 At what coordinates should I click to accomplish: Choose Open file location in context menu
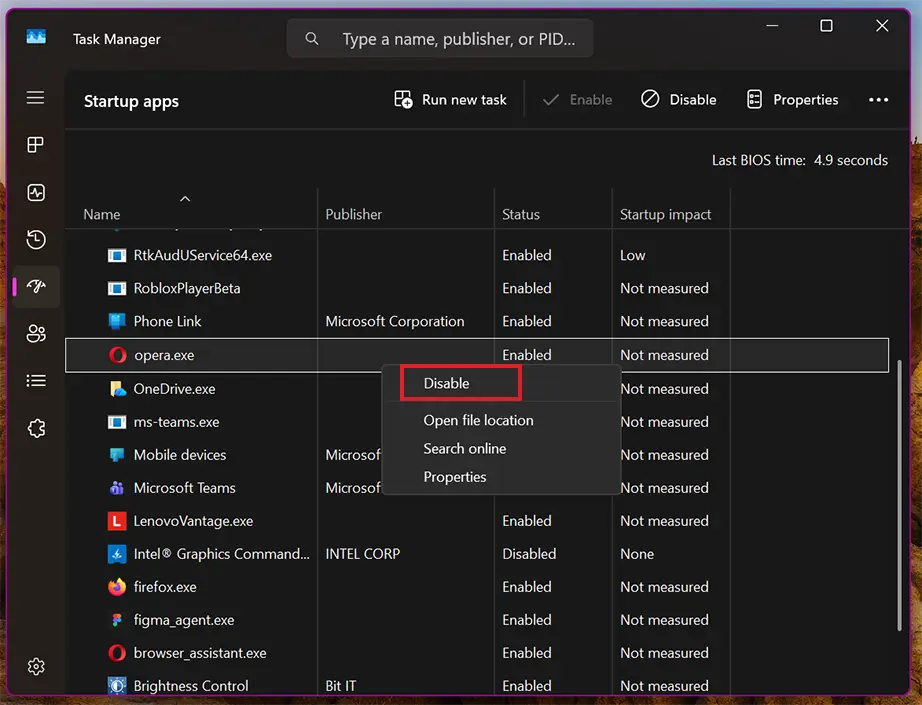point(478,420)
